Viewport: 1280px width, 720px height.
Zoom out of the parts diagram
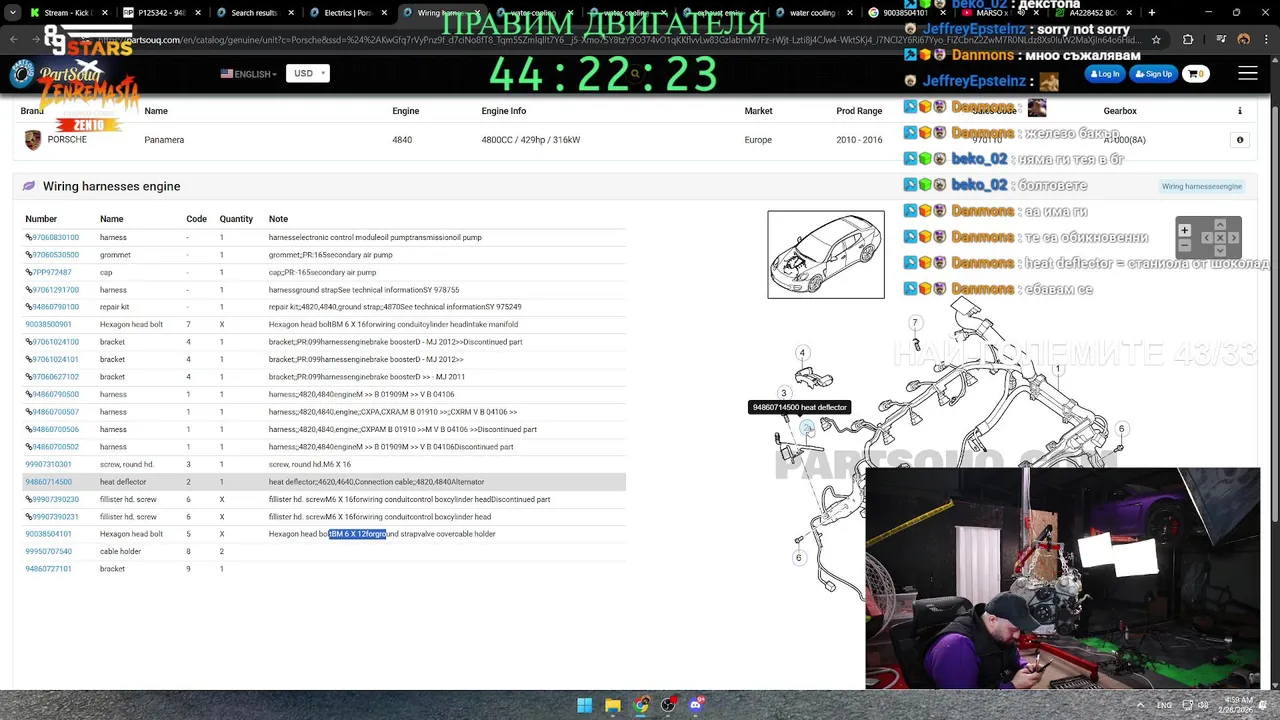1185,245
